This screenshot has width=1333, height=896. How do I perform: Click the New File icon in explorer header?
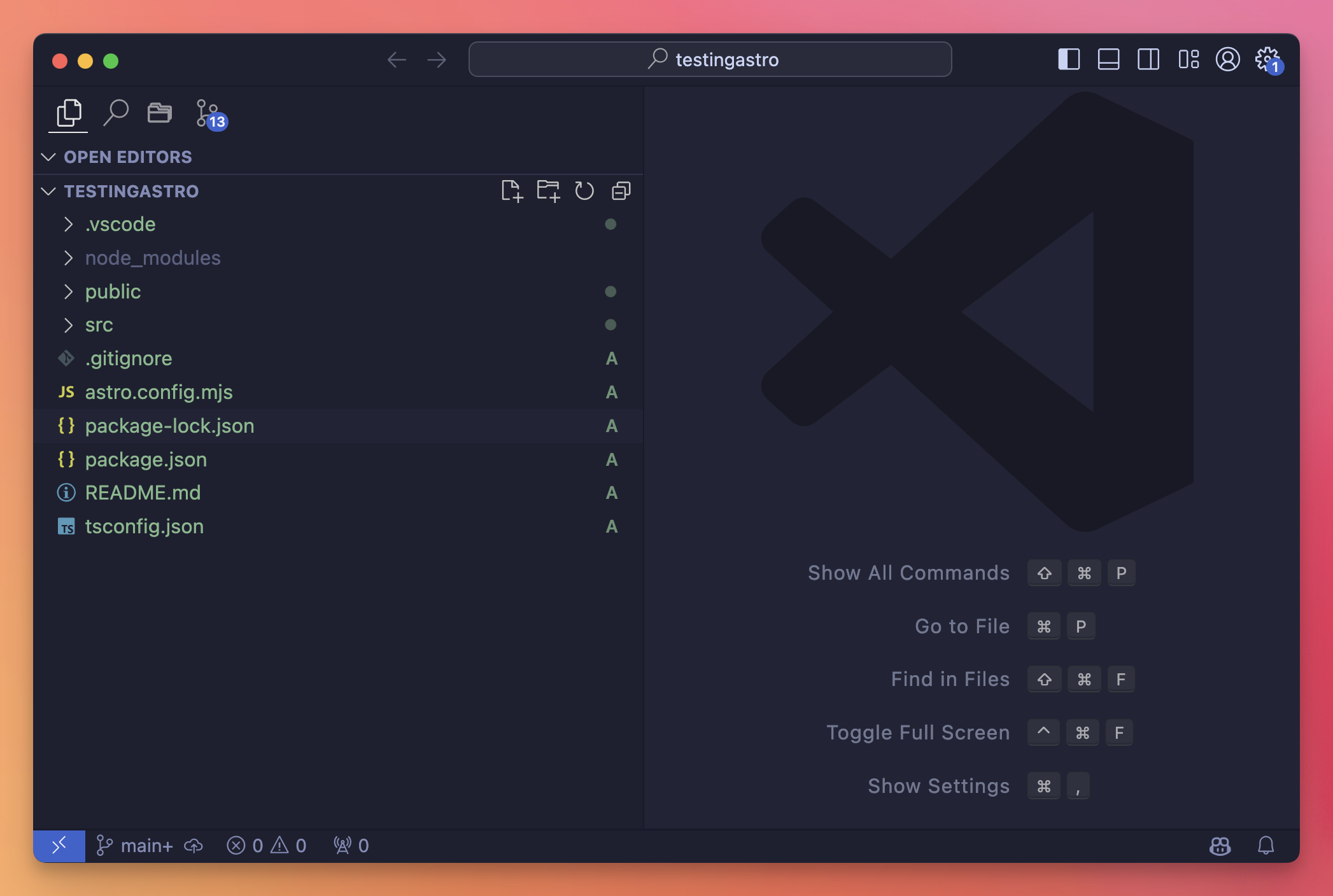coord(511,191)
